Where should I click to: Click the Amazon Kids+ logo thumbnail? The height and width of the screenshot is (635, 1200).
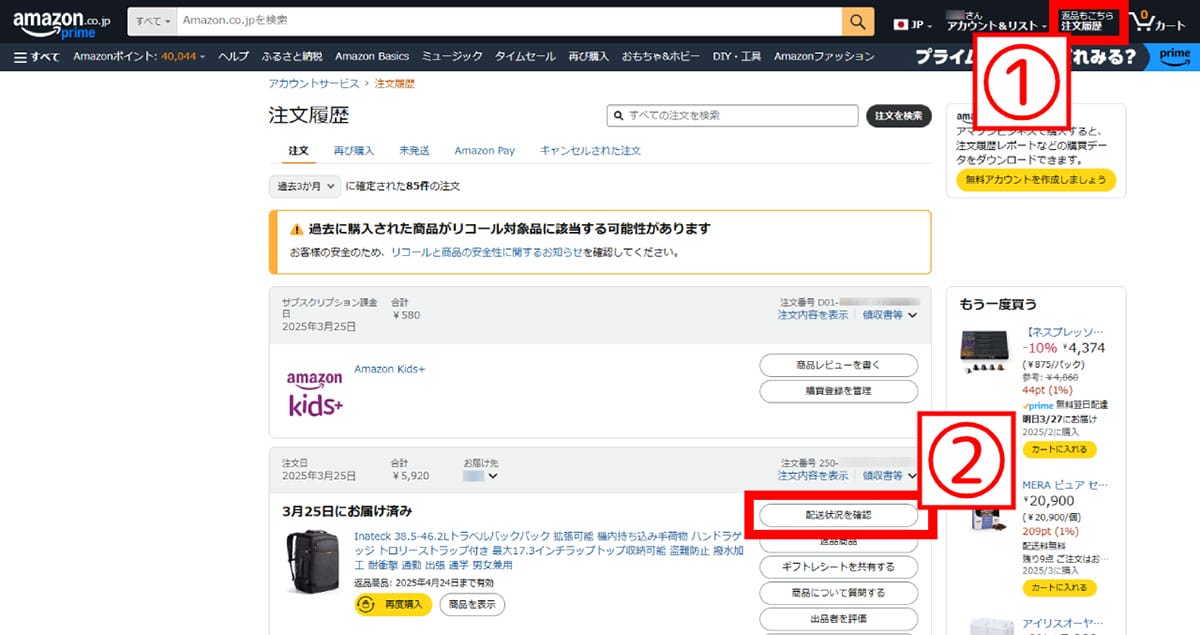315,394
